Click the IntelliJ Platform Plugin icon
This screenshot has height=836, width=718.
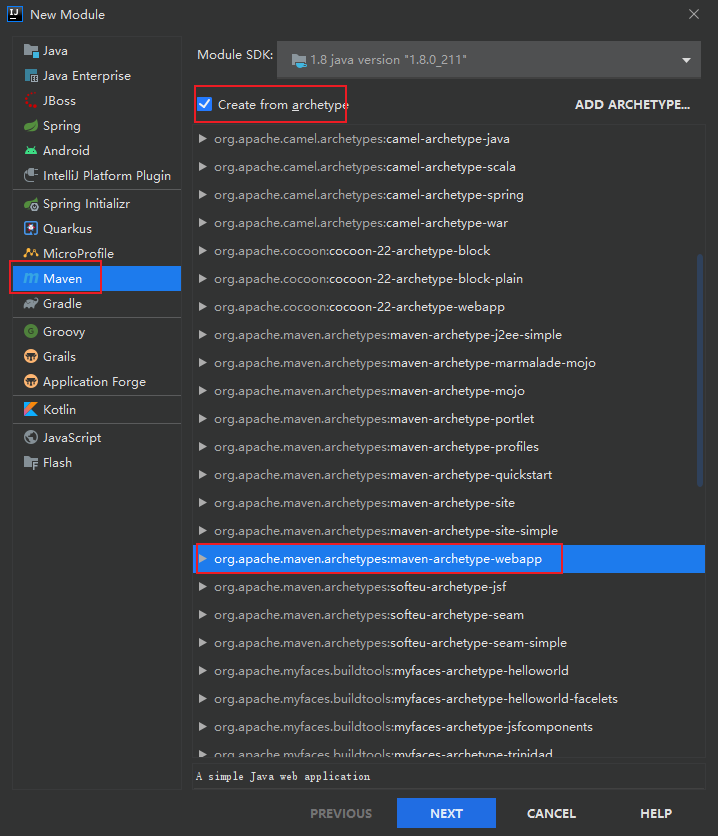click(31, 175)
